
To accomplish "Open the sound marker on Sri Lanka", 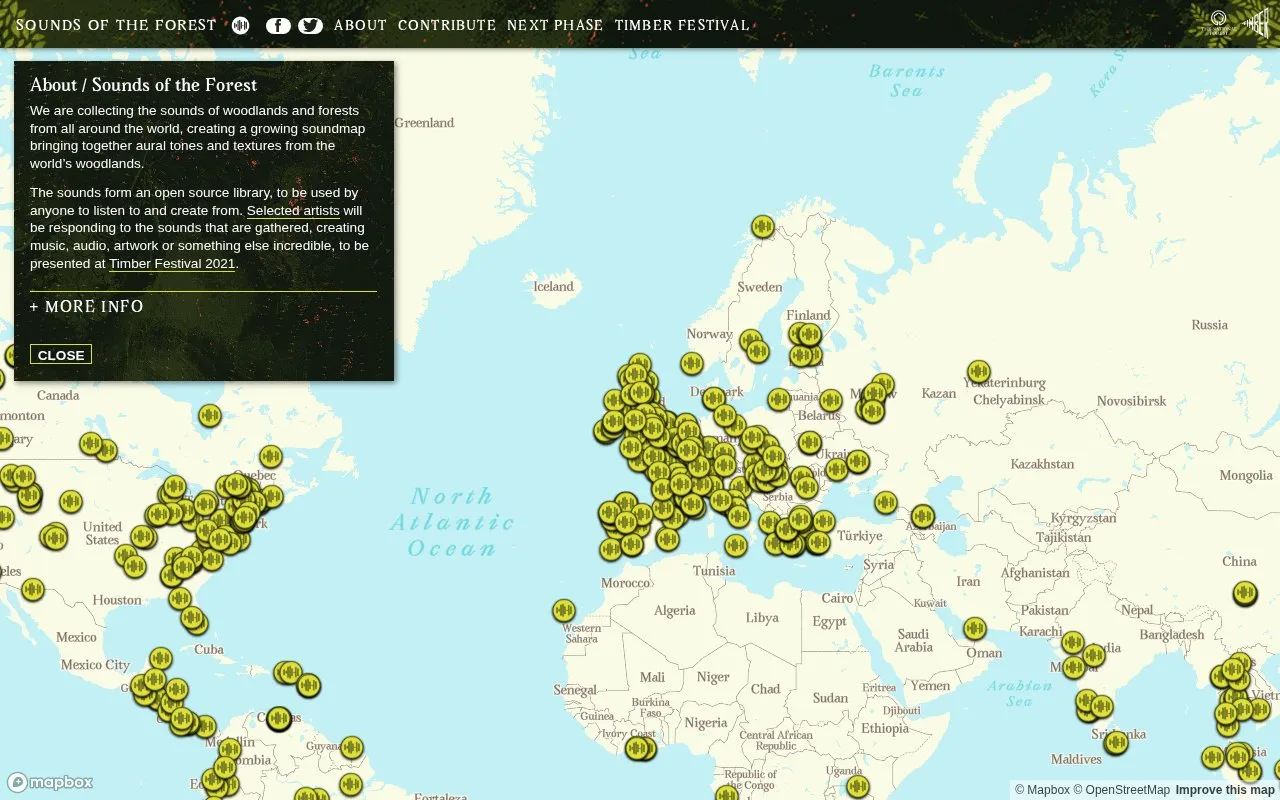I will point(1116,742).
